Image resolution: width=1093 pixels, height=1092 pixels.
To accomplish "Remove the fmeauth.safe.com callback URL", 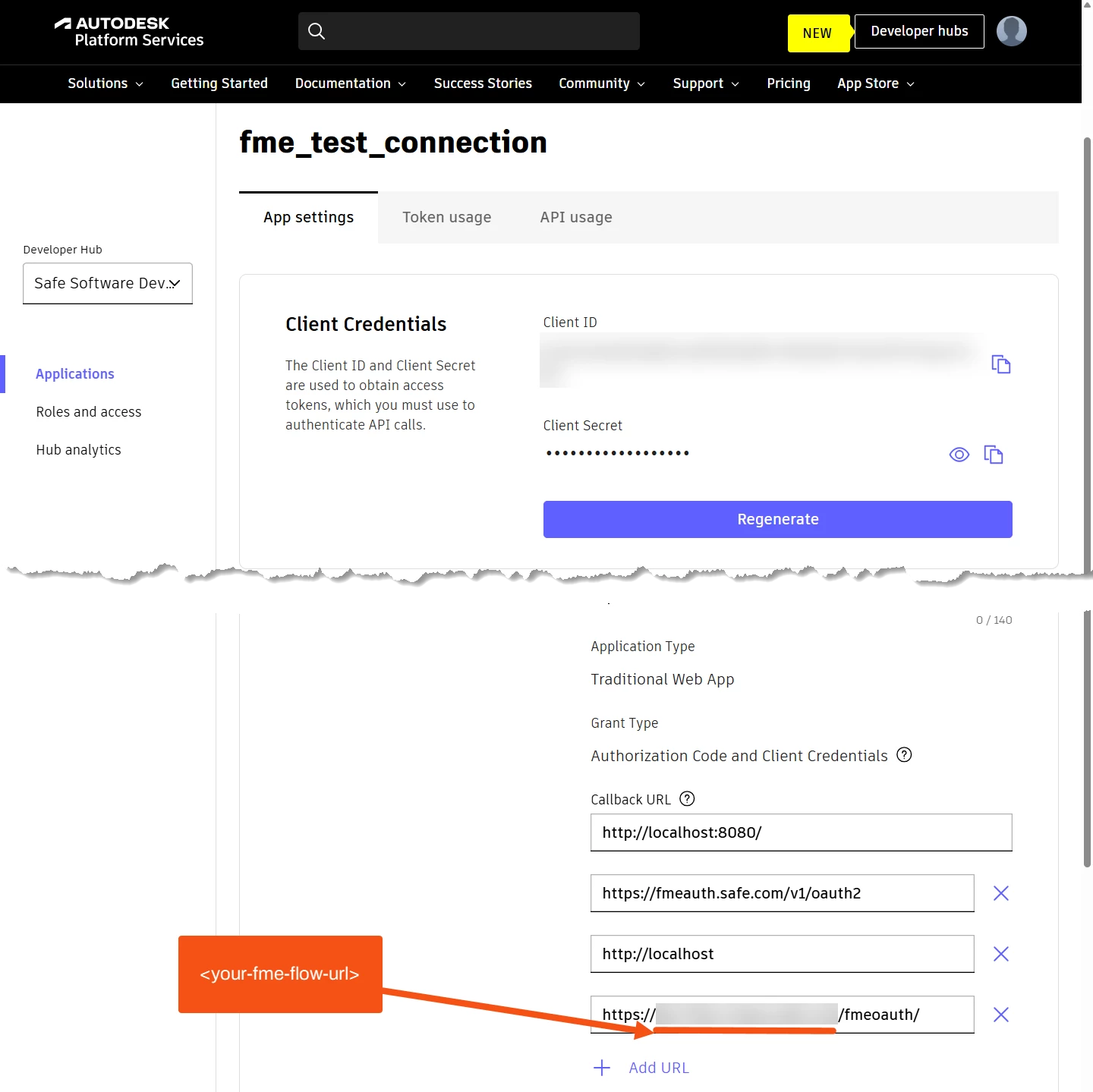I will (x=1000, y=893).
